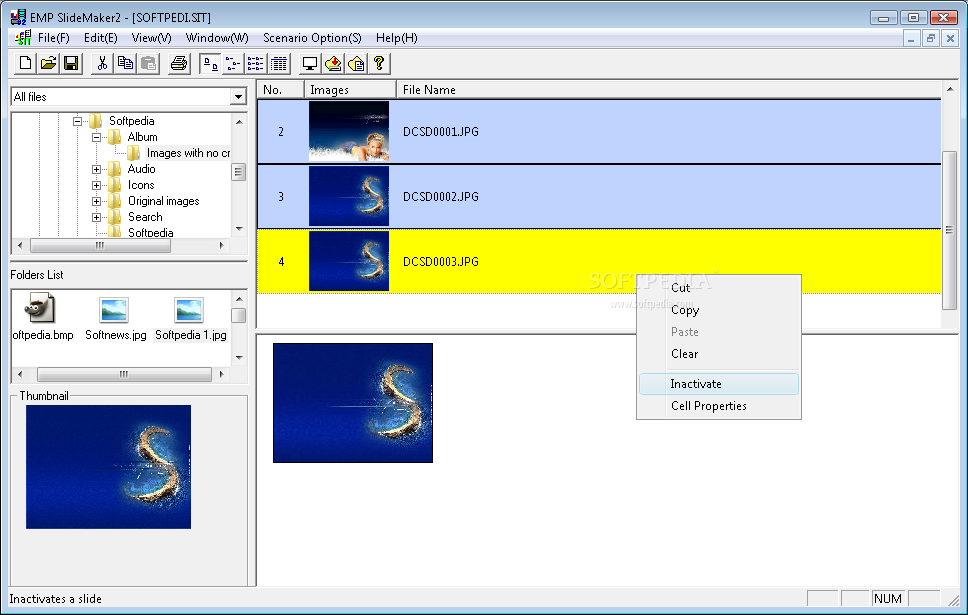Click the slide 3 thumbnail image
This screenshot has width=968, height=615.
tap(349, 196)
